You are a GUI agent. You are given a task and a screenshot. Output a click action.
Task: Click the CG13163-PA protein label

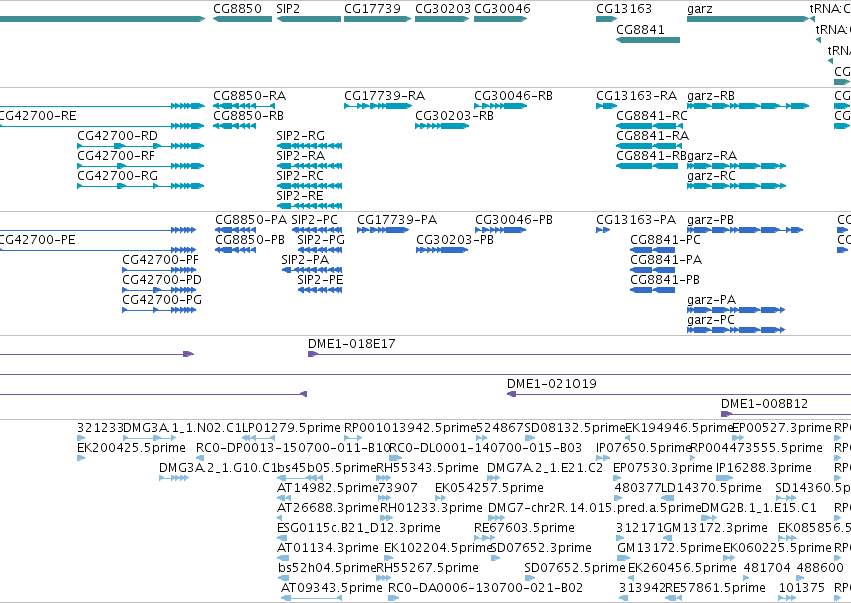click(x=636, y=220)
